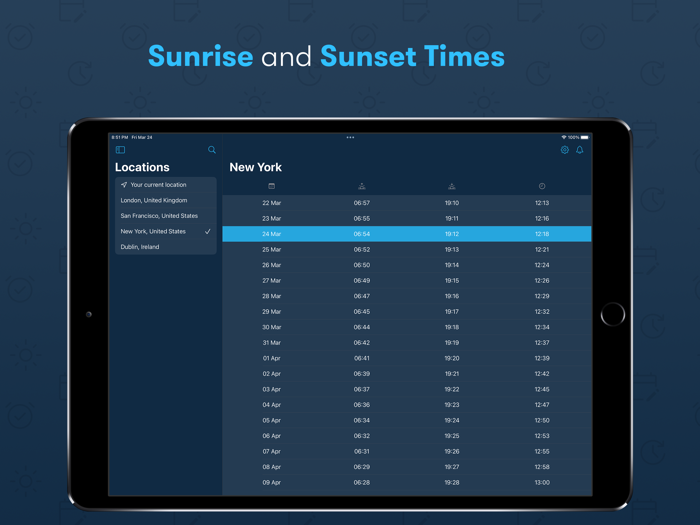Screen dimensions: 700x525
Task: Click the 31 Mar date cell
Action: click(271, 343)
